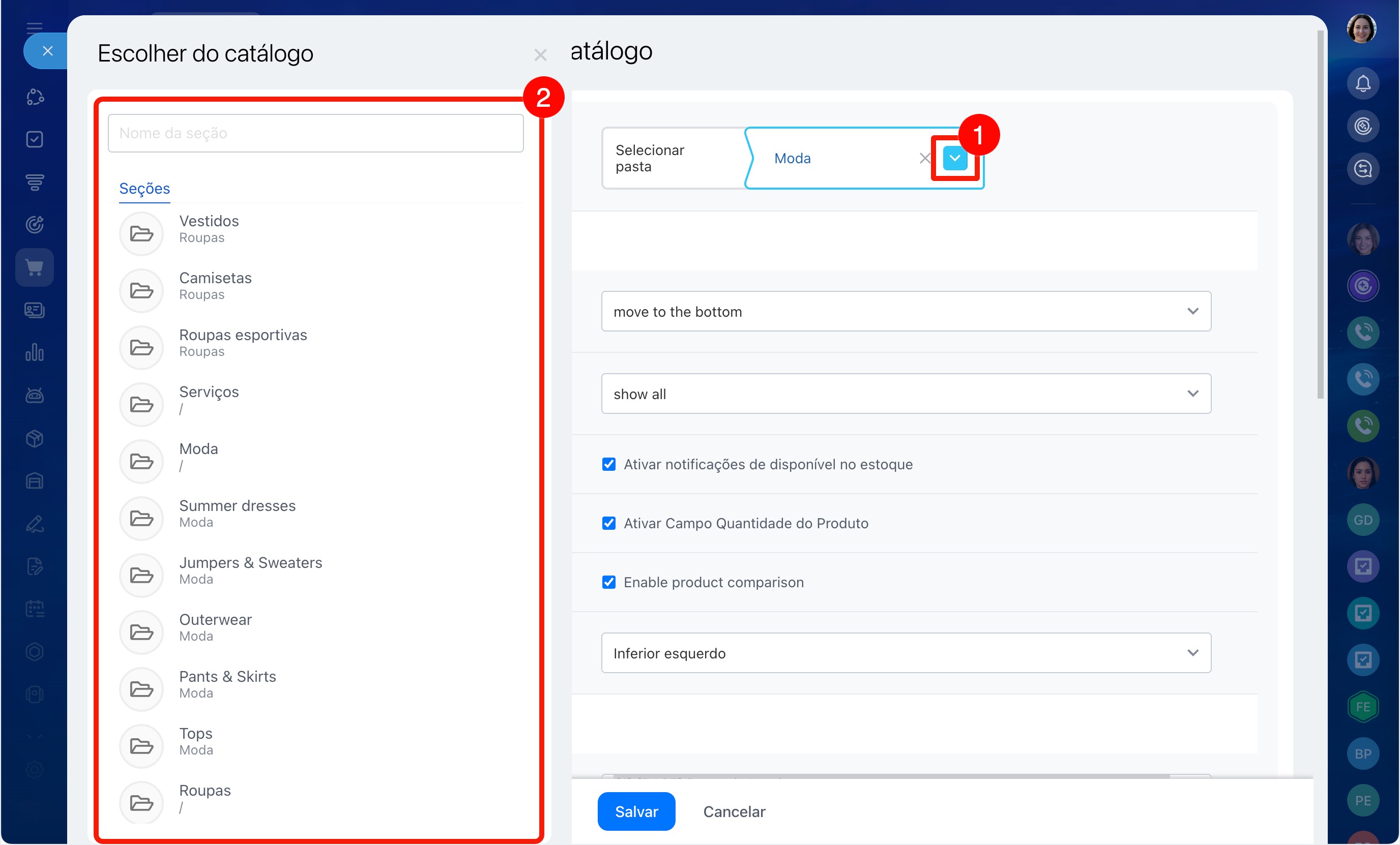The height and width of the screenshot is (845, 1400).
Task: Select the Seções tab
Action: click(x=144, y=189)
